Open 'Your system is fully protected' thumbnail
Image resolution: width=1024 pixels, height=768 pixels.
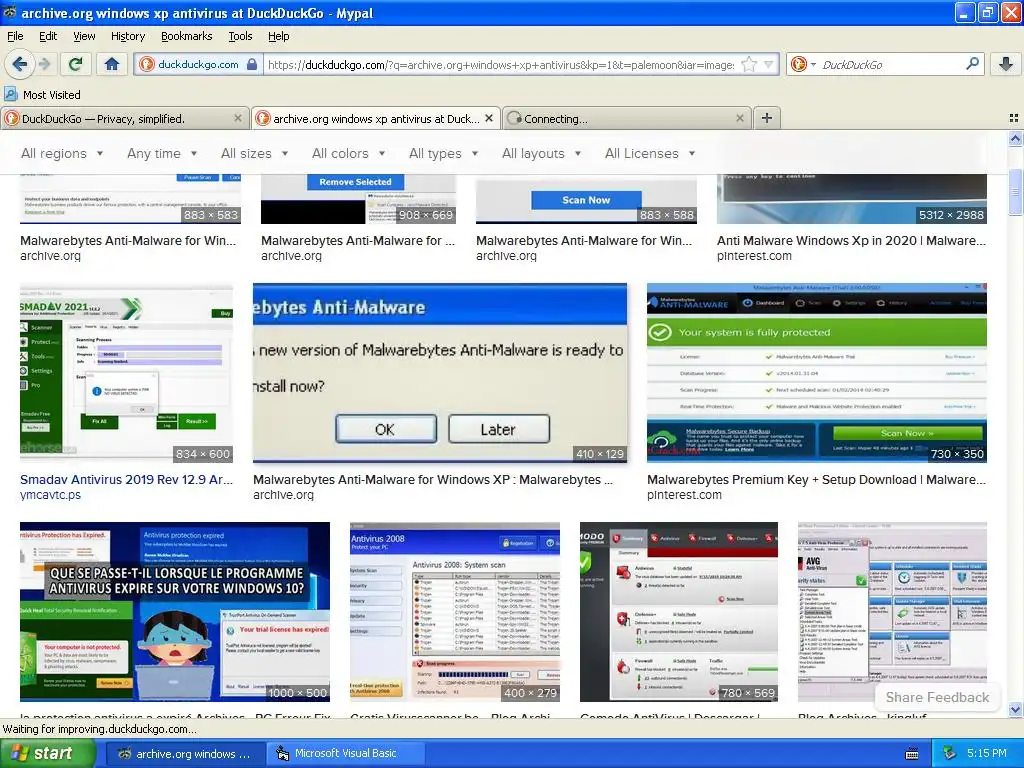click(816, 372)
